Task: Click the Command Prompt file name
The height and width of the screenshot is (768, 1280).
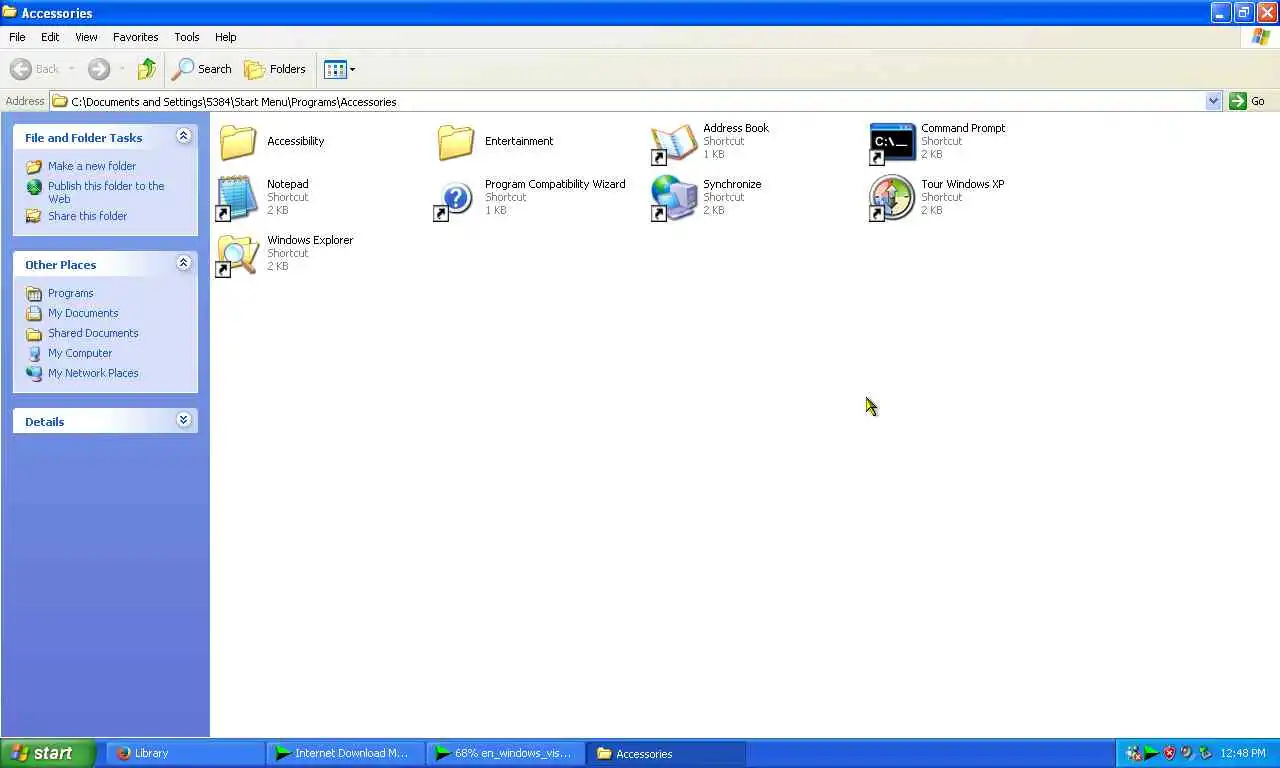Action: coord(963,128)
